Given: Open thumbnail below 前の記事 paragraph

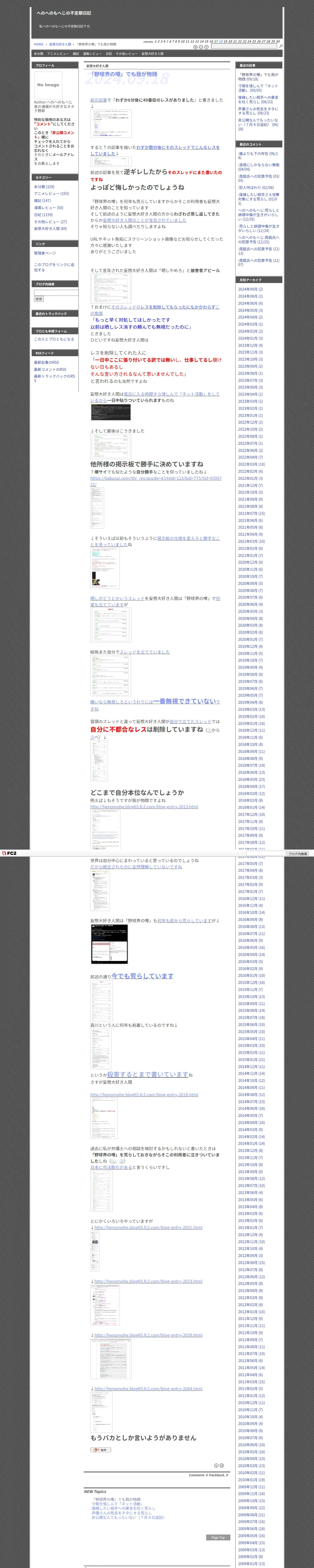Looking at the screenshot, I should [x=111, y=124].
